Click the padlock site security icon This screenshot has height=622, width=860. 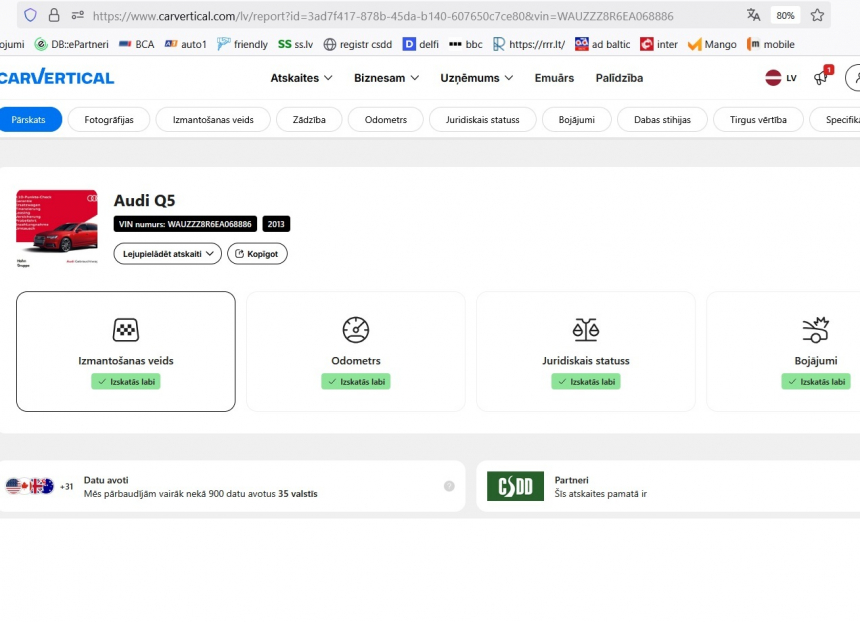point(54,15)
